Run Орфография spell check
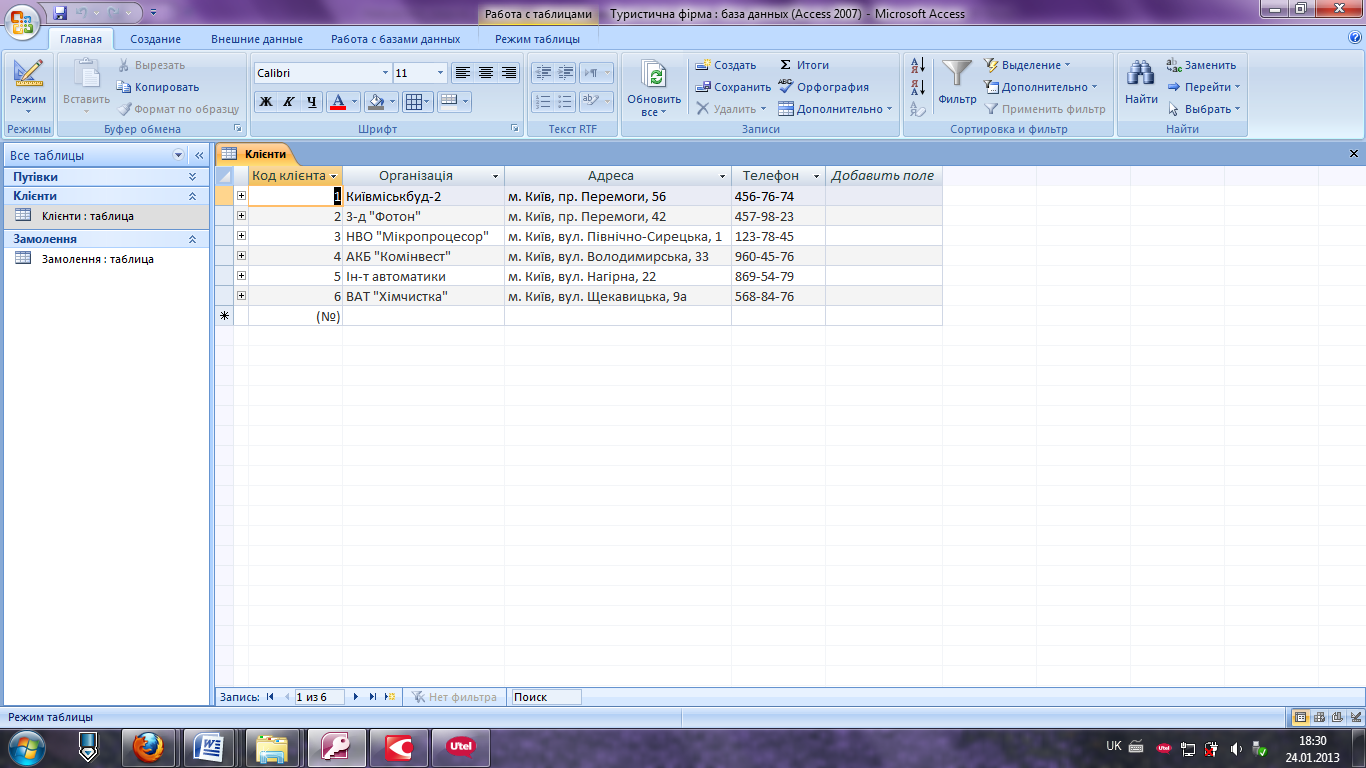Screen dimensions: 1366x768 point(823,87)
